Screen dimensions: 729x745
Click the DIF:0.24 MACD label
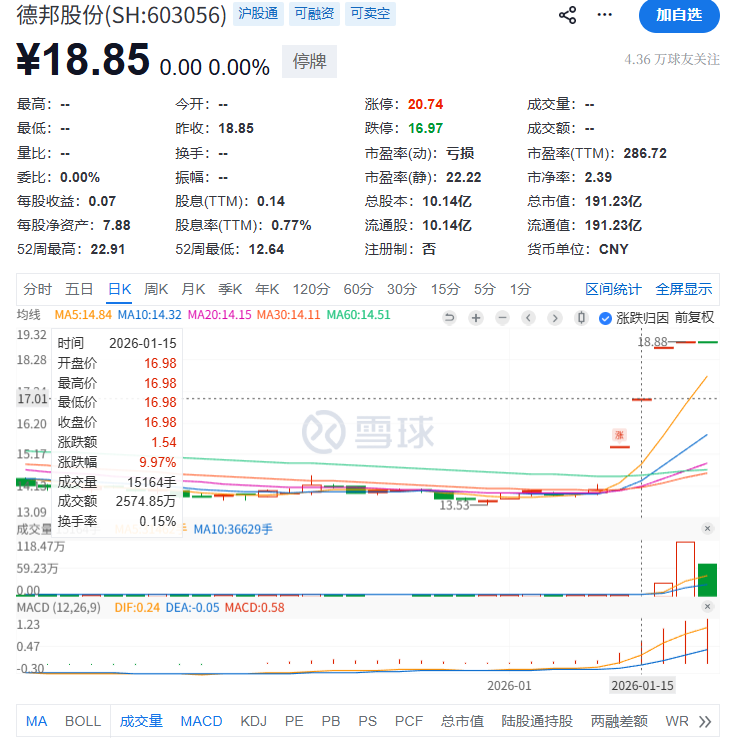pos(137,608)
